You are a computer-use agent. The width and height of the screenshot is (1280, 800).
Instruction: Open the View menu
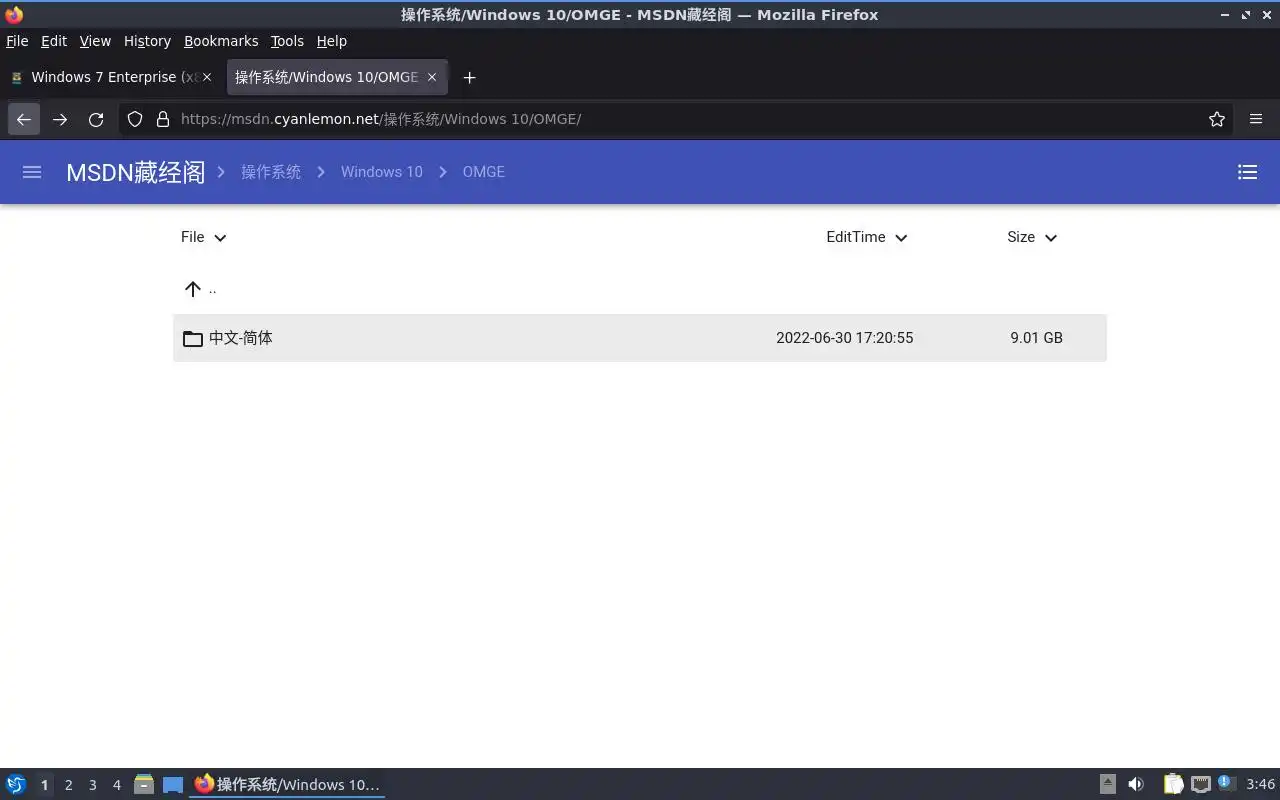tap(95, 41)
